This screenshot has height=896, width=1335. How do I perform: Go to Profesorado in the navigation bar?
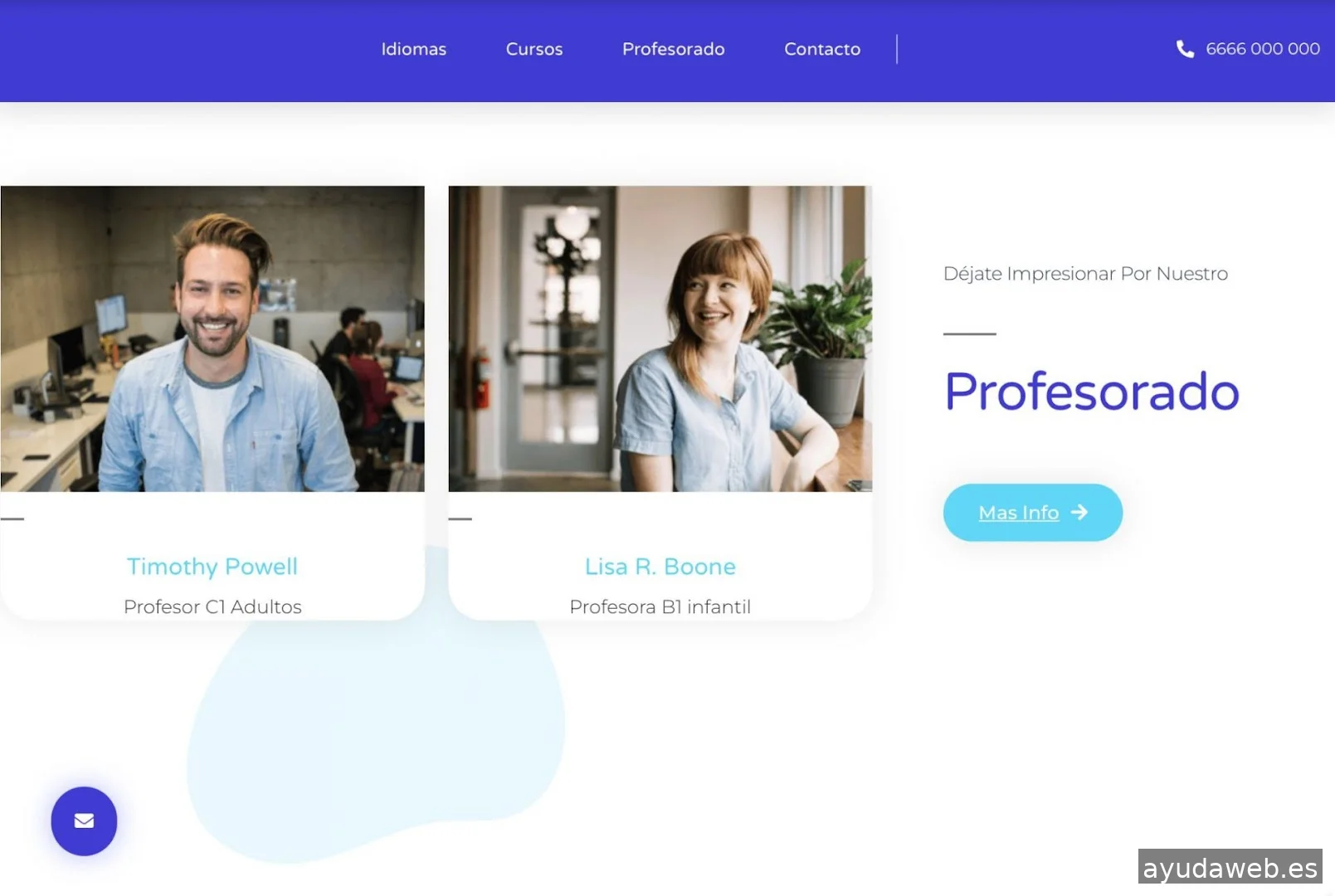673,49
